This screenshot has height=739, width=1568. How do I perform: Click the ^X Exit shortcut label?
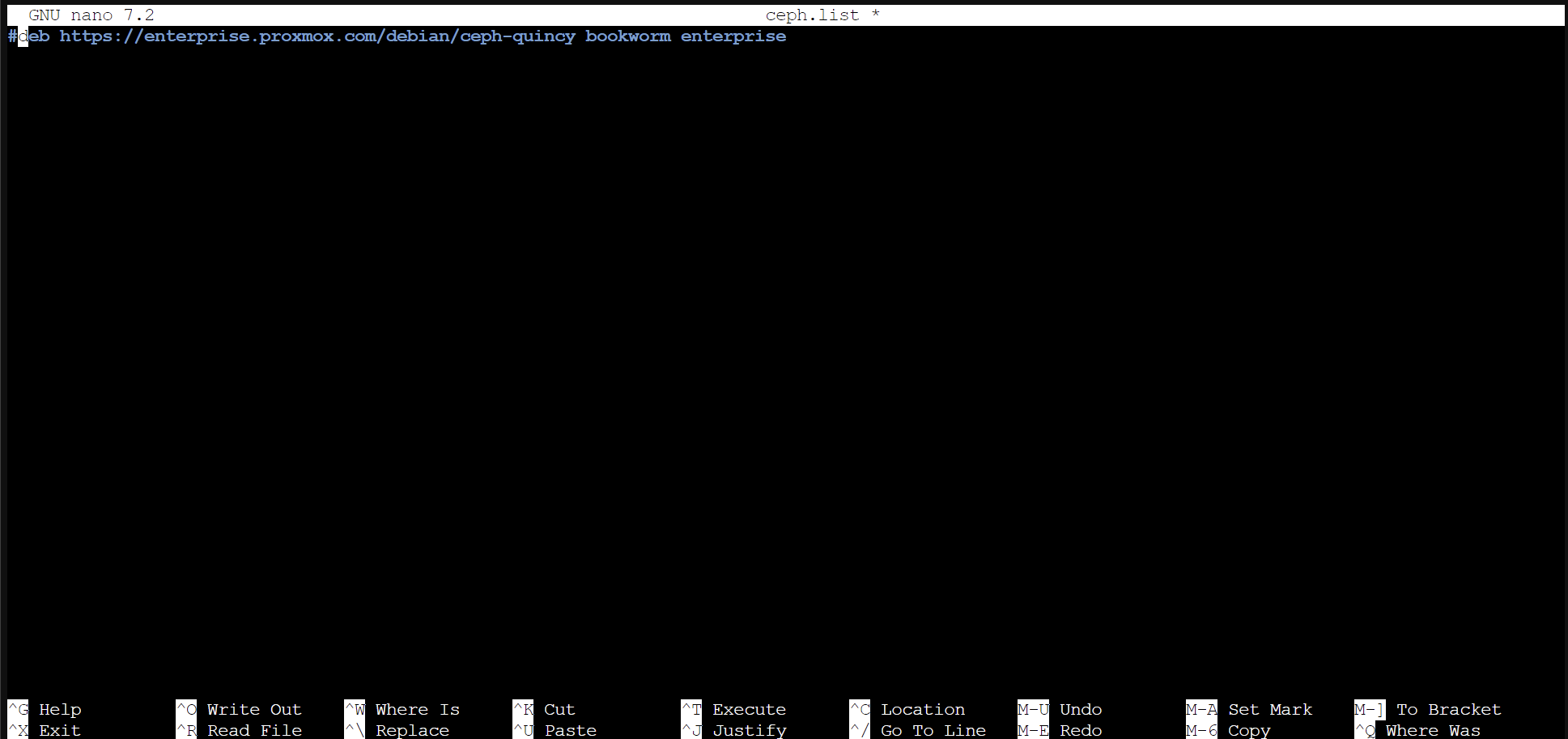45,730
